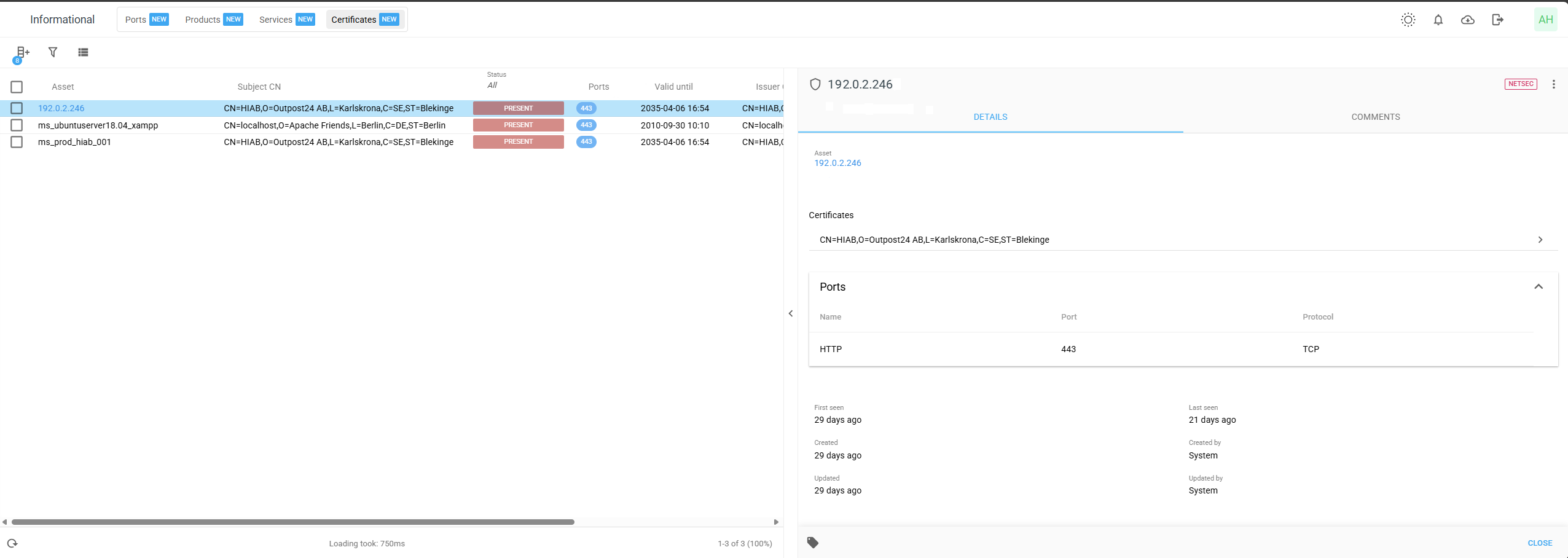
Task: Refresh the table with the reload icon
Action: click(12, 543)
